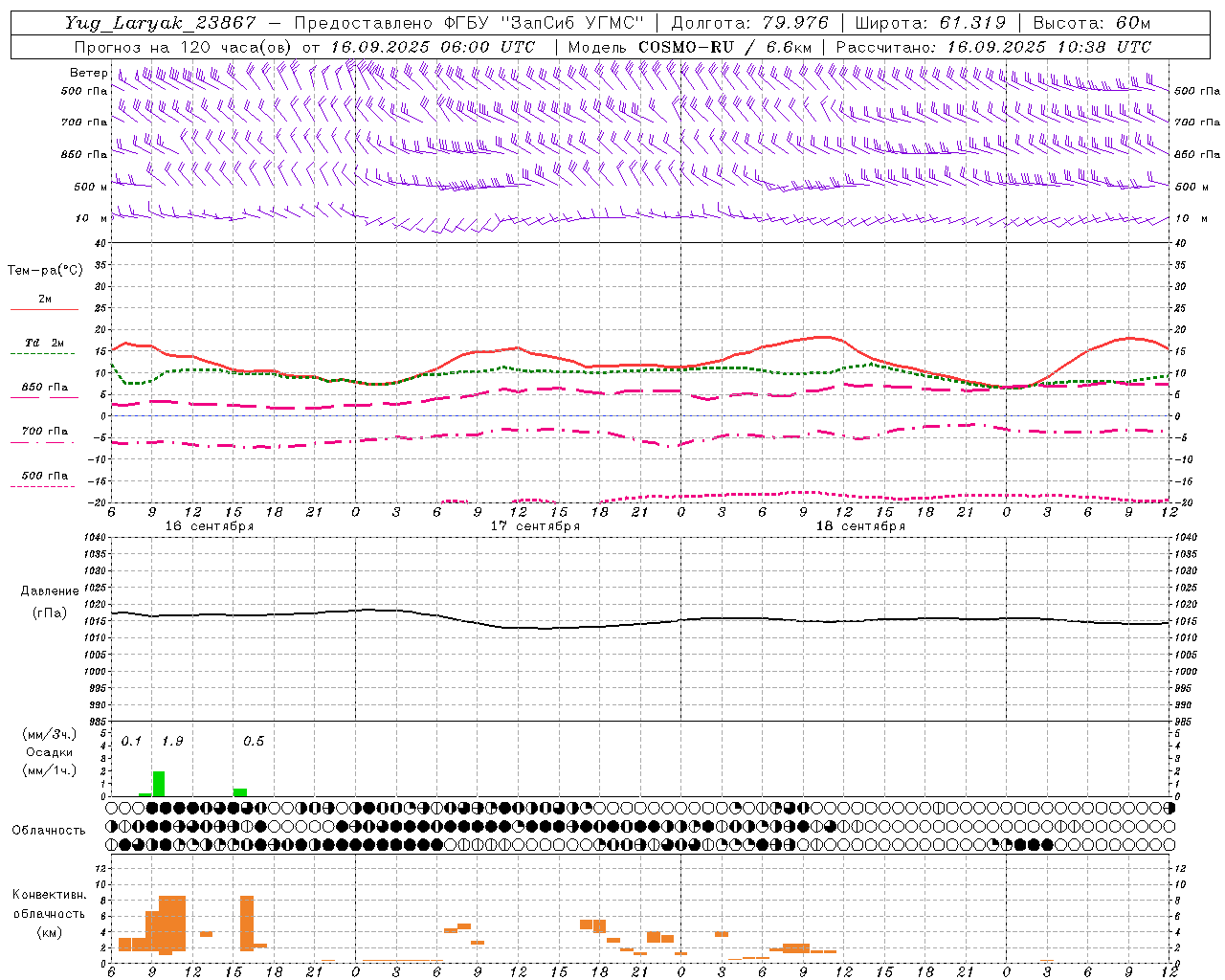Click the precipitation value 1.9

pos(172,742)
